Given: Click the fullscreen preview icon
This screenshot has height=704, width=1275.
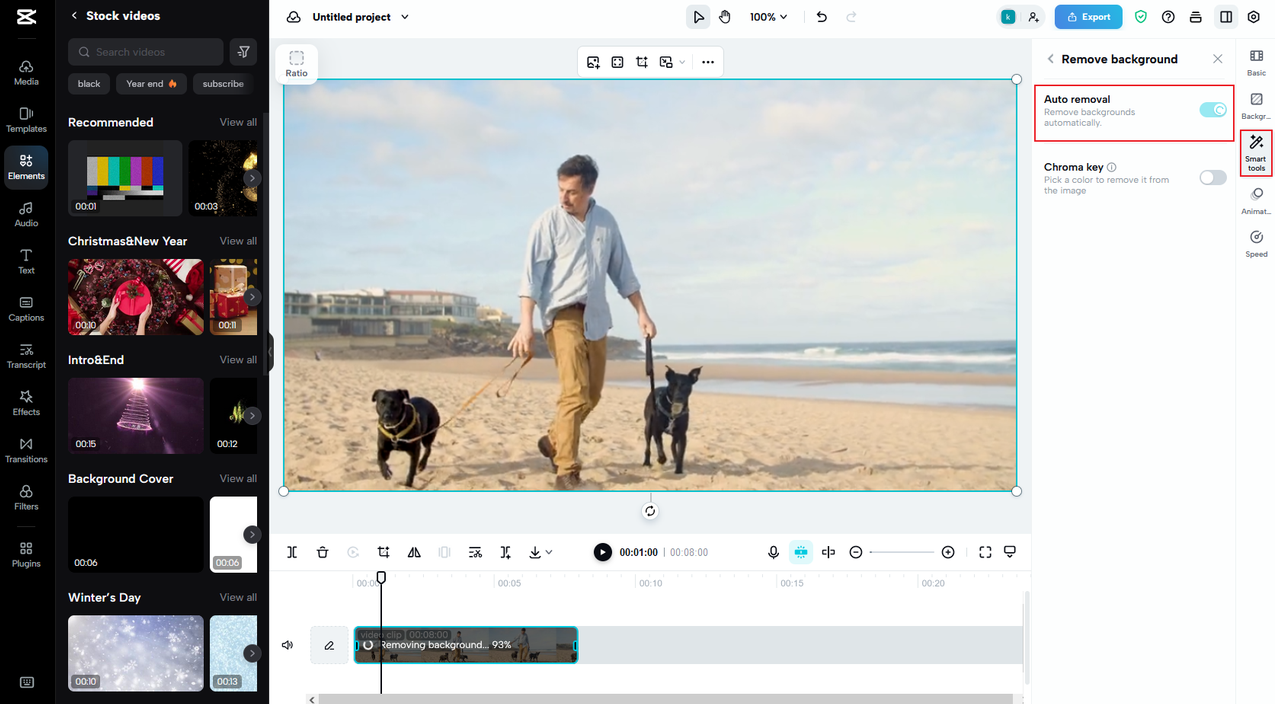Looking at the screenshot, I should click(985, 552).
